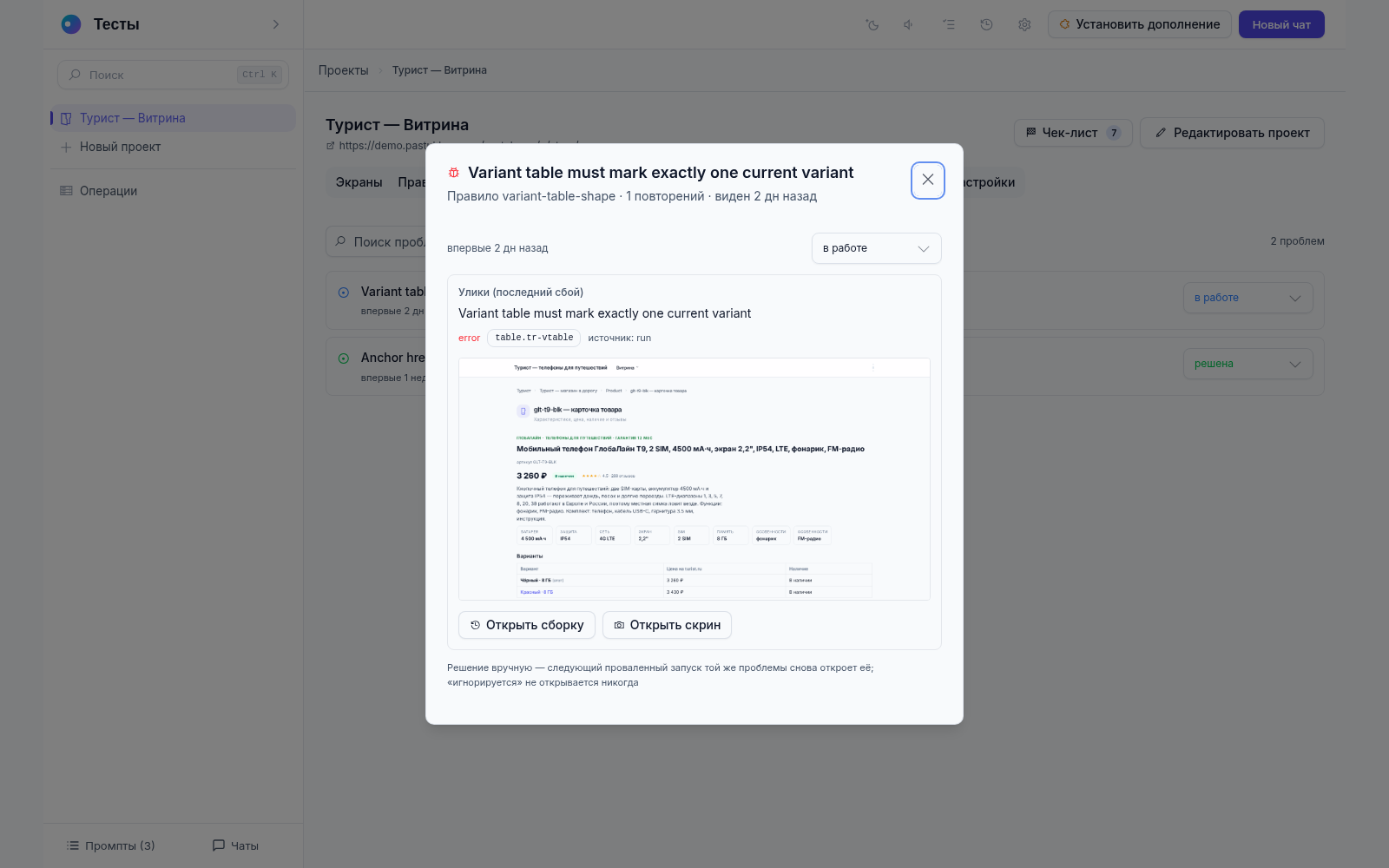The image size is (1389, 868).
Task: Click the pencil icon on 'Редактировать проект'
Action: click(1161, 133)
